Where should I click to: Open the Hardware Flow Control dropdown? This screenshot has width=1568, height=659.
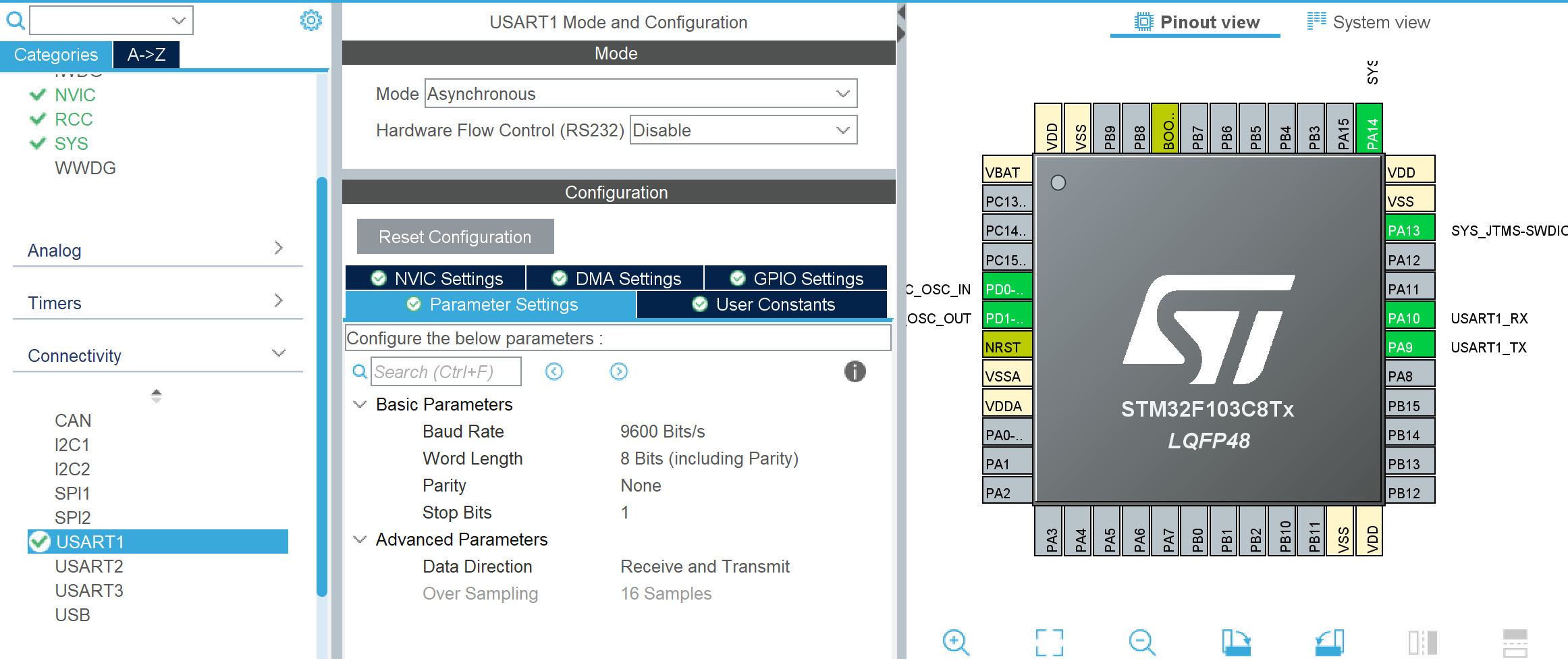743,130
